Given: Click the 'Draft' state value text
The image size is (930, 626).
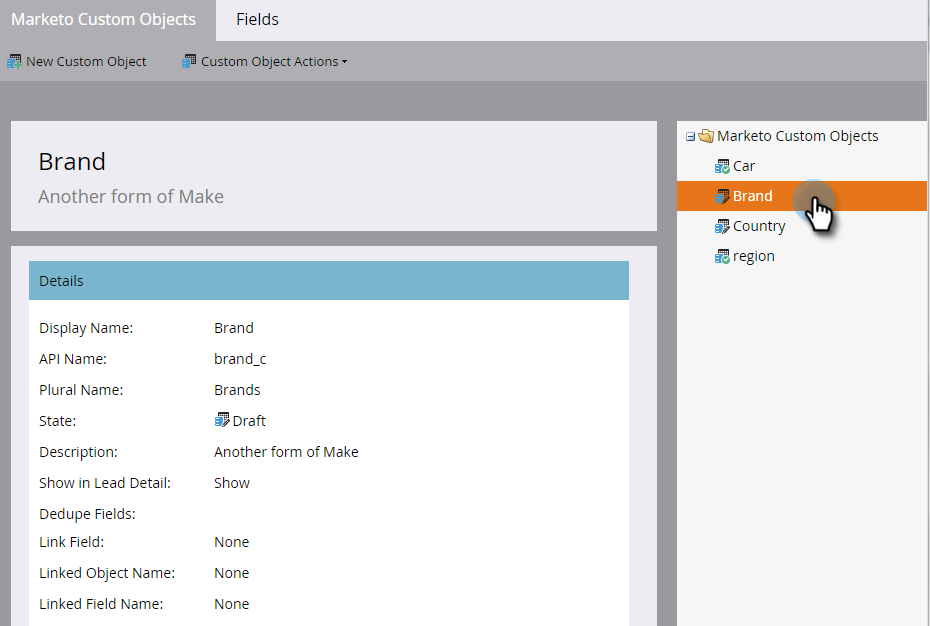Looking at the screenshot, I should [249, 421].
